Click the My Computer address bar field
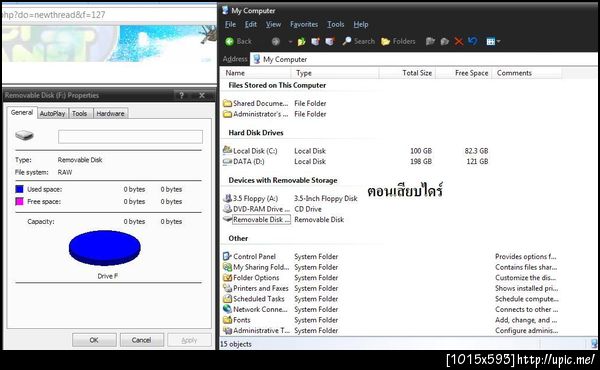The image size is (600, 370). pyautogui.click(x=423, y=59)
